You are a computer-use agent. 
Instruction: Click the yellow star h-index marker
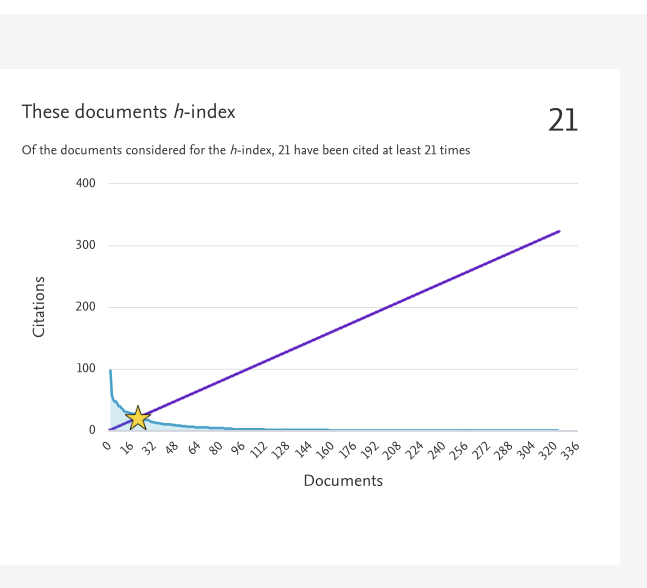coord(137,418)
